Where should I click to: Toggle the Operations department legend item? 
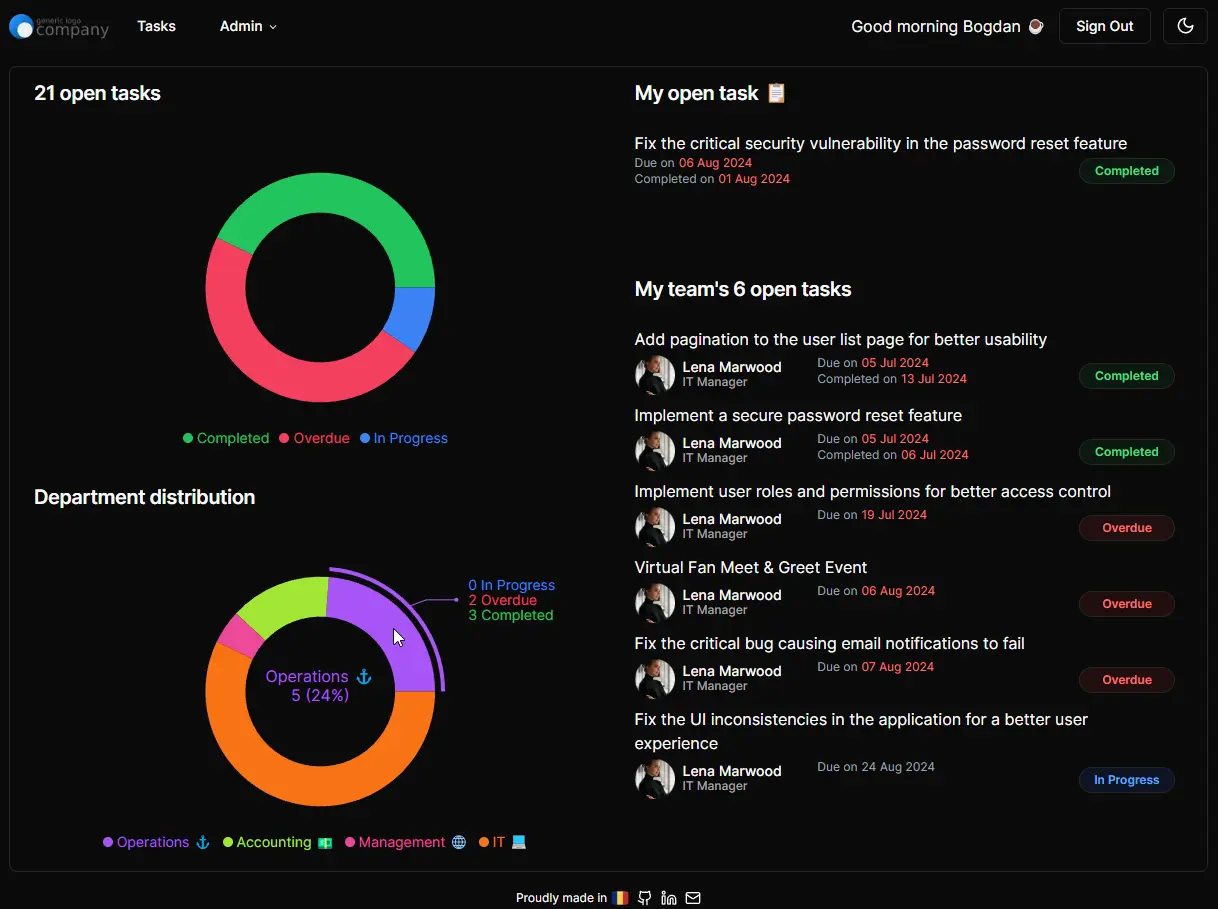tap(156, 842)
